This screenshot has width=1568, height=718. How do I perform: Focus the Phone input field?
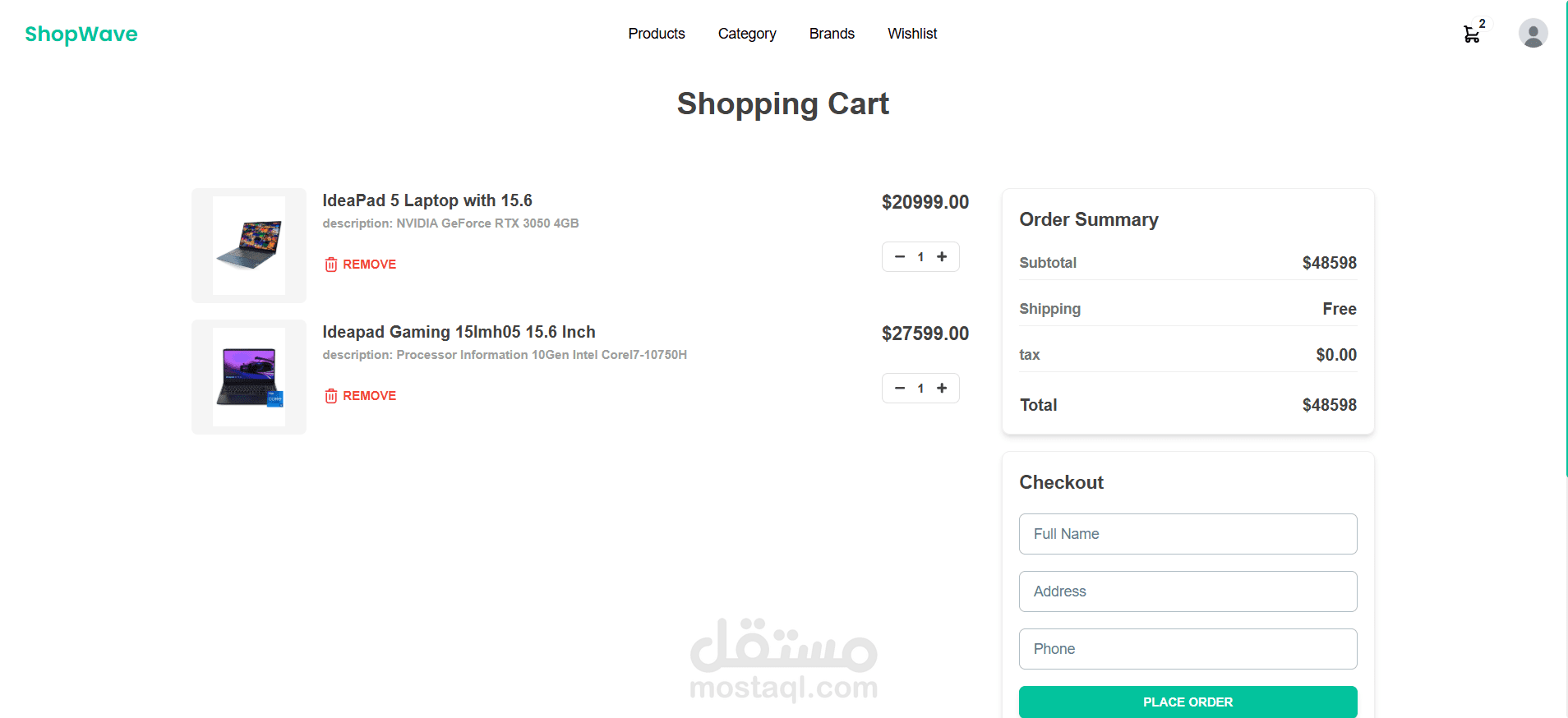(1188, 649)
